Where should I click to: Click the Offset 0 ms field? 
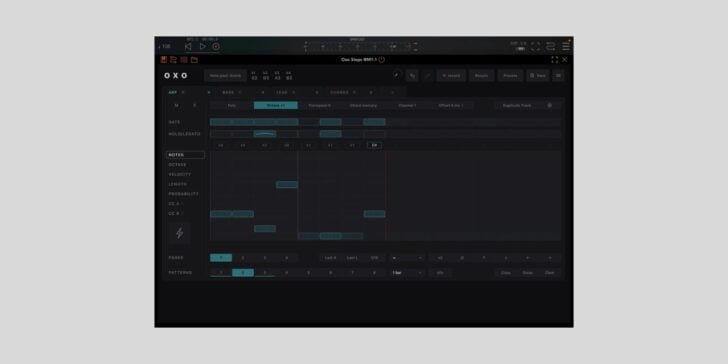pyautogui.click(x=451, y=105)
